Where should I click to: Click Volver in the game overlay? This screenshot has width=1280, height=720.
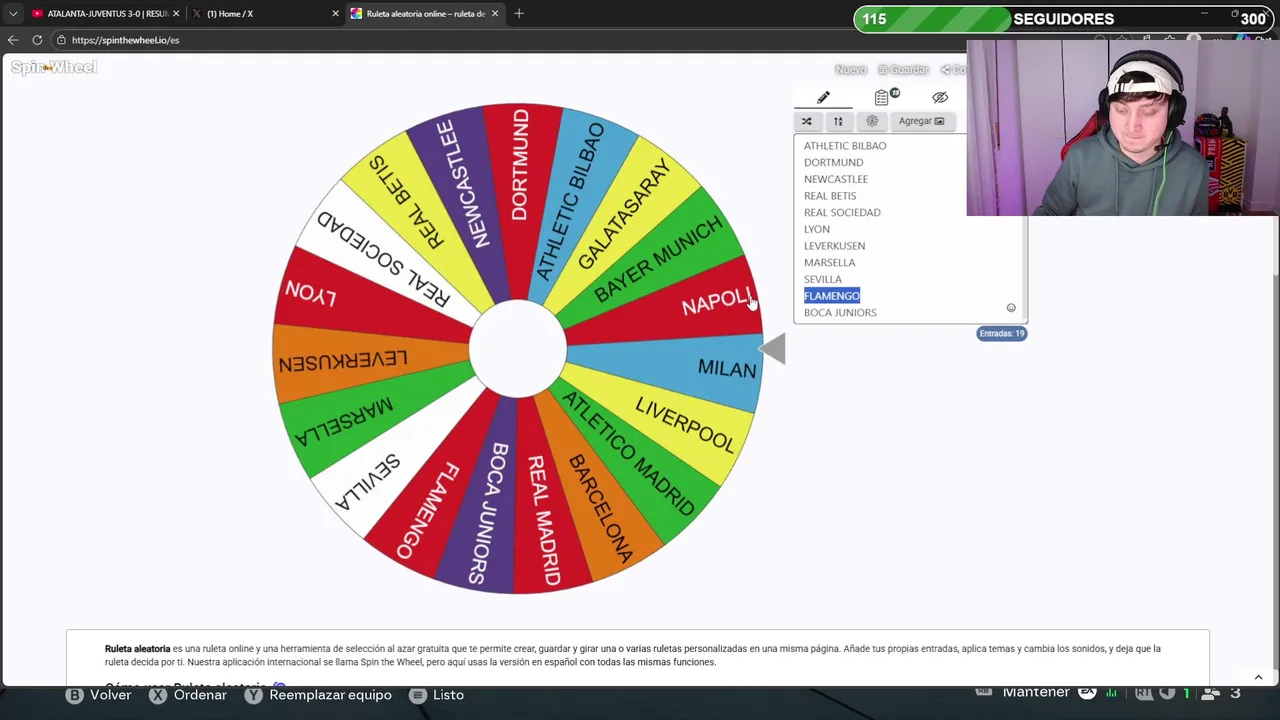[x=99, y=694]
